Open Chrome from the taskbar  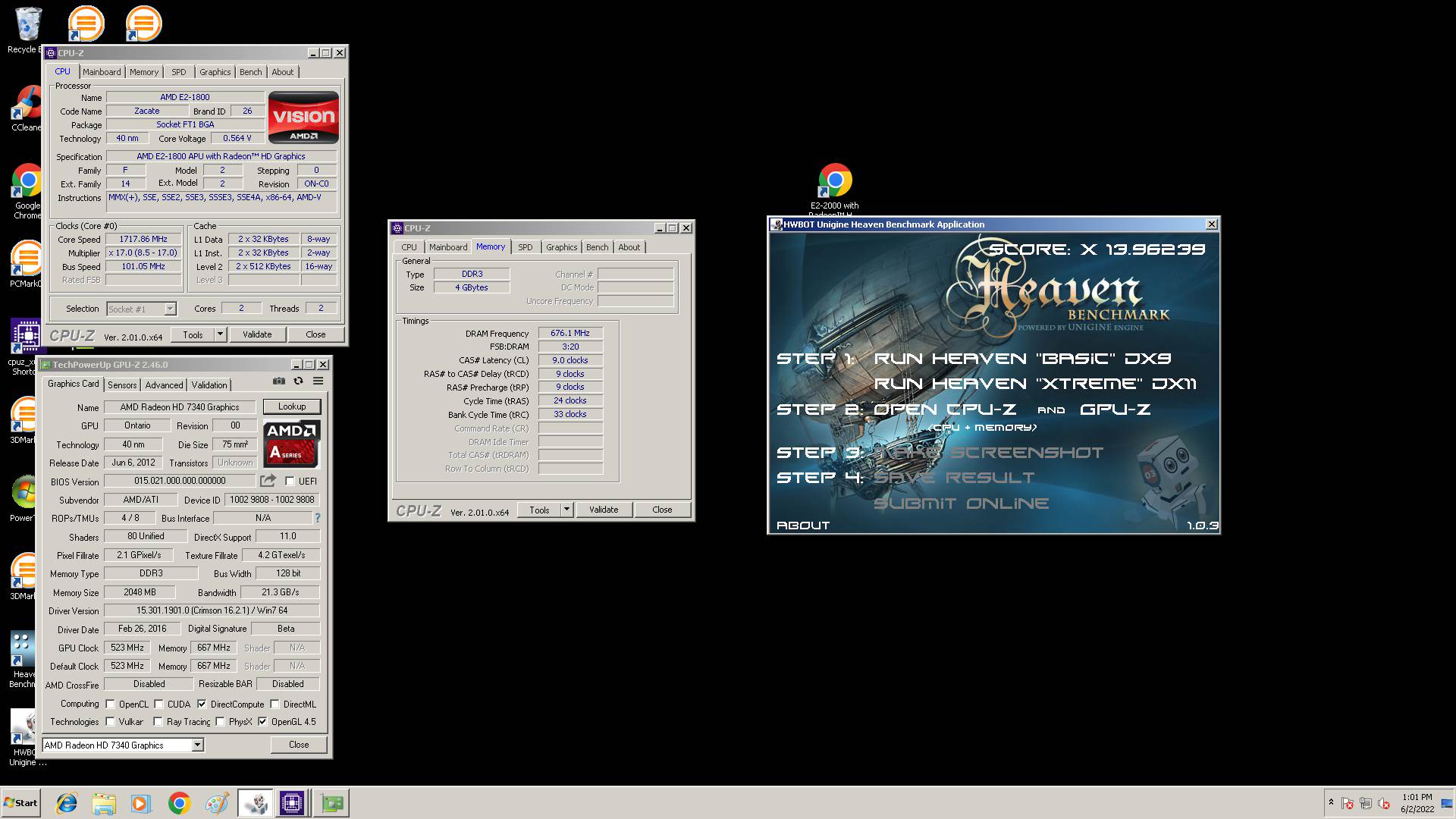click(179, 803)
